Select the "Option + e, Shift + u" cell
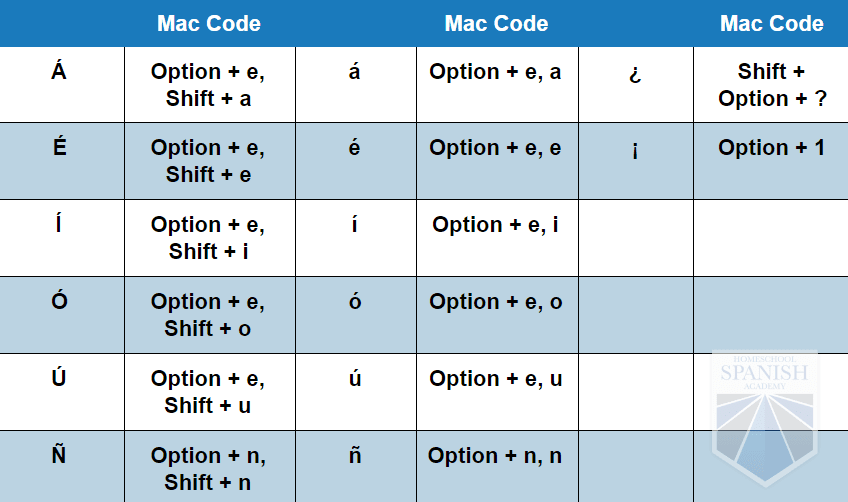Screen dimensions: 848x502 coord(208,392)
